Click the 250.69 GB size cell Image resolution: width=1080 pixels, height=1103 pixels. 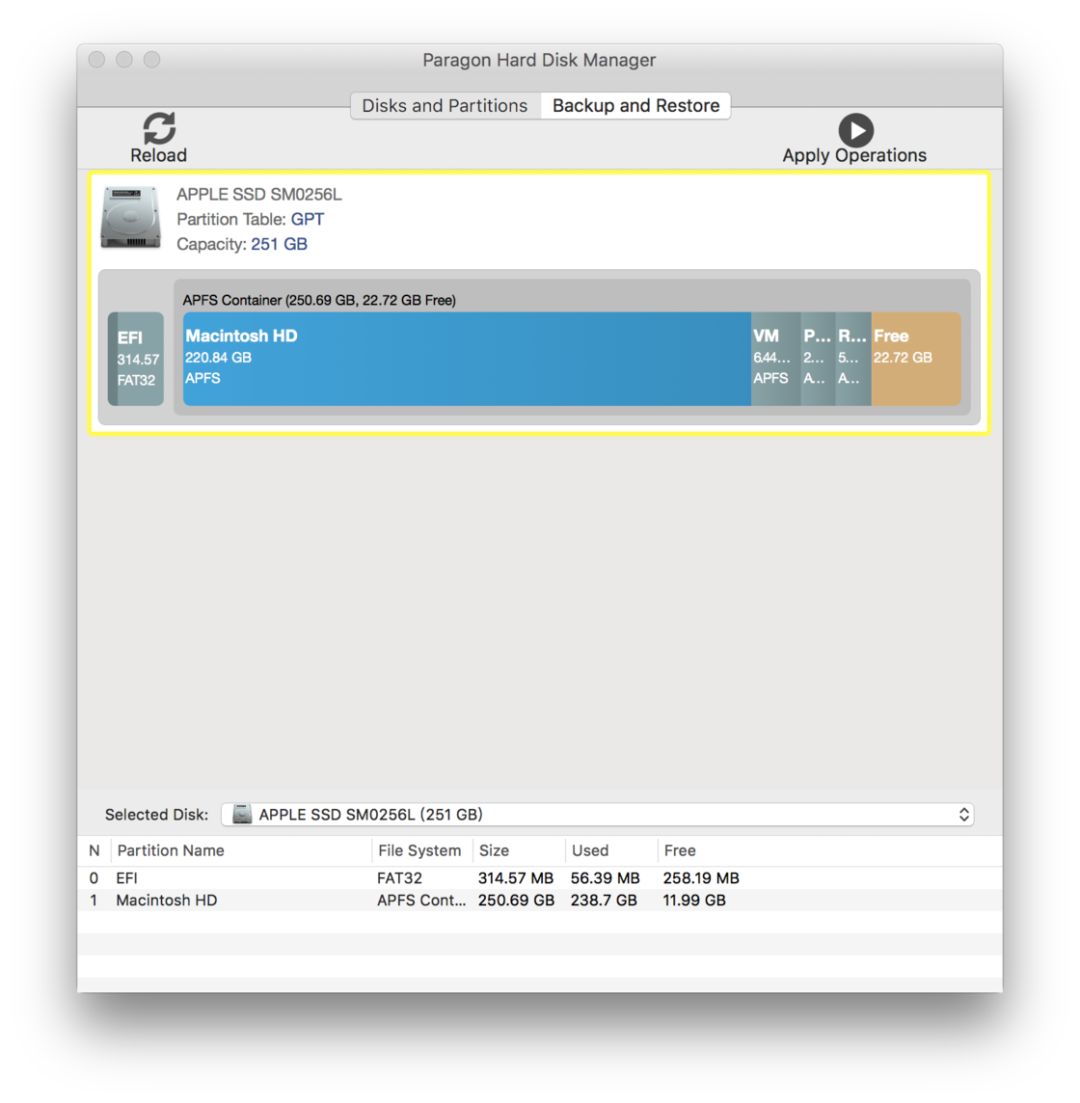point(516,900)
